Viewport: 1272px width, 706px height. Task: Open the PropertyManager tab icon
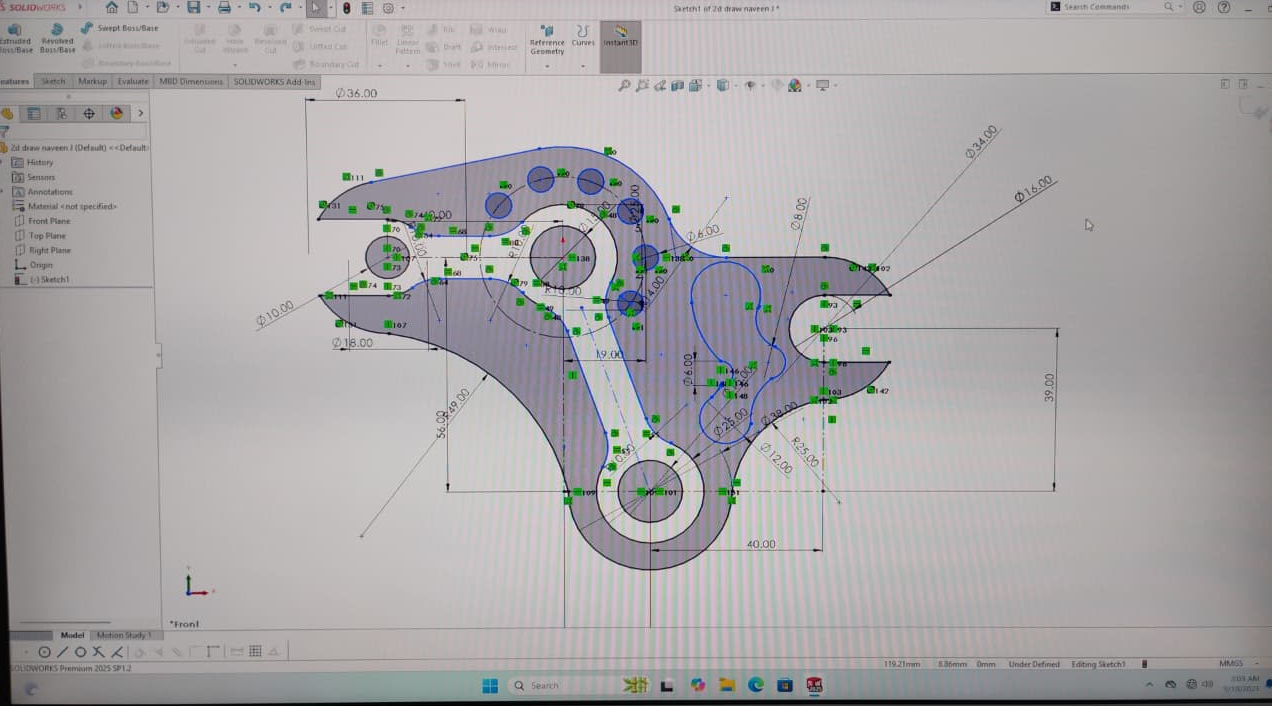[x=34, y=114]
